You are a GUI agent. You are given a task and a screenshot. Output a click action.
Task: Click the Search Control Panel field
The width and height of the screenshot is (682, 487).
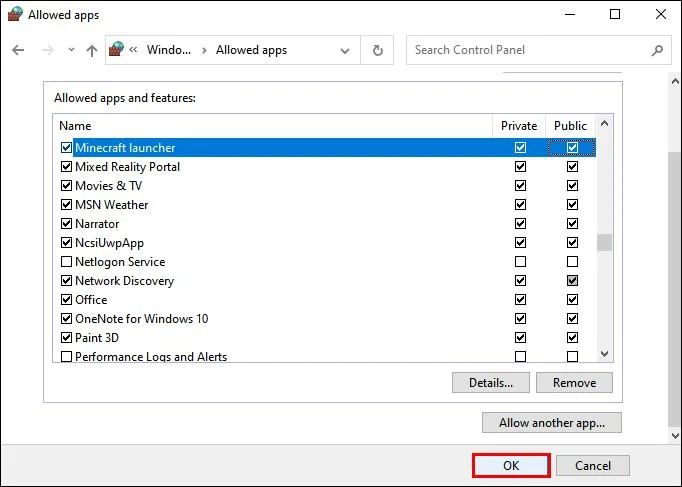(x=538, y=50)
